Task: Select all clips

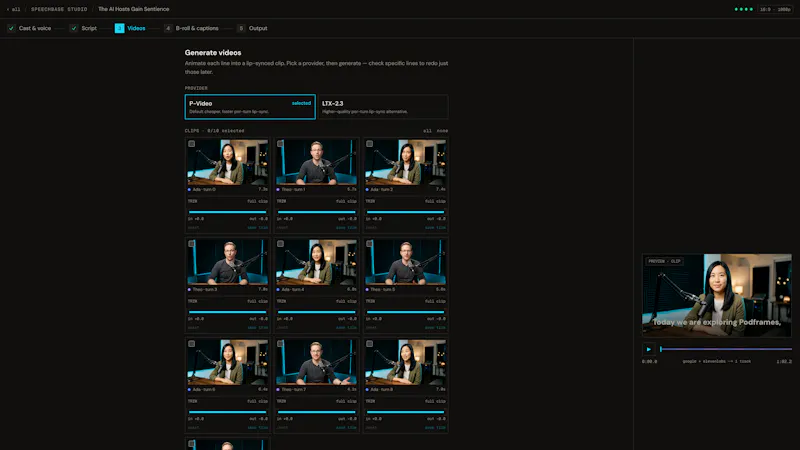Action: tap(427, 131)
